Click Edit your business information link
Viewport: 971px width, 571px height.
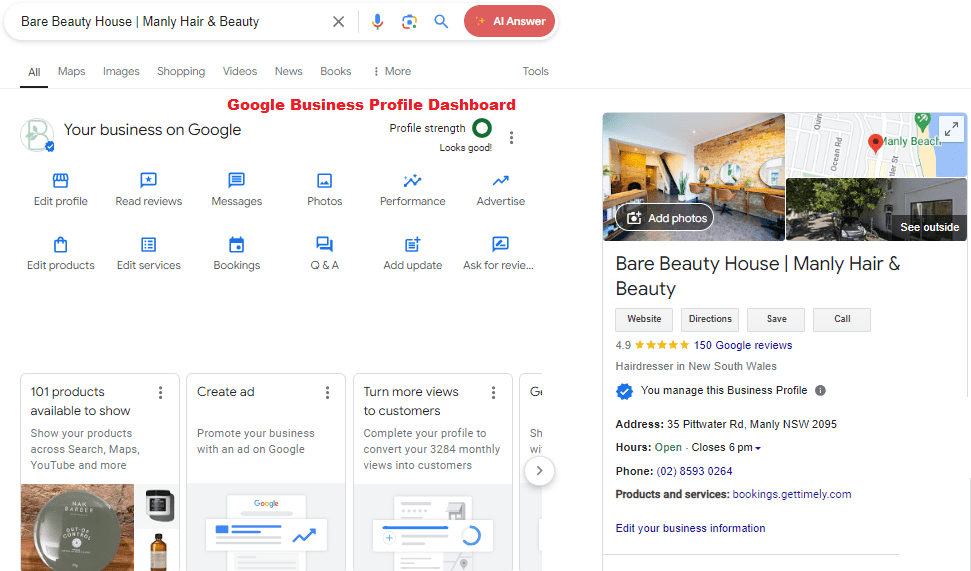click(x=690, y=528)
